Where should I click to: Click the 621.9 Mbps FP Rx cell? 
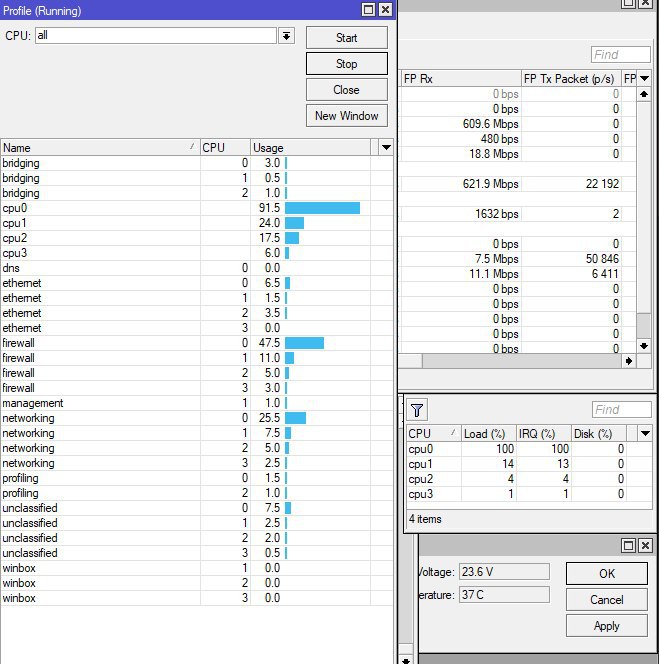click(461, 184)
